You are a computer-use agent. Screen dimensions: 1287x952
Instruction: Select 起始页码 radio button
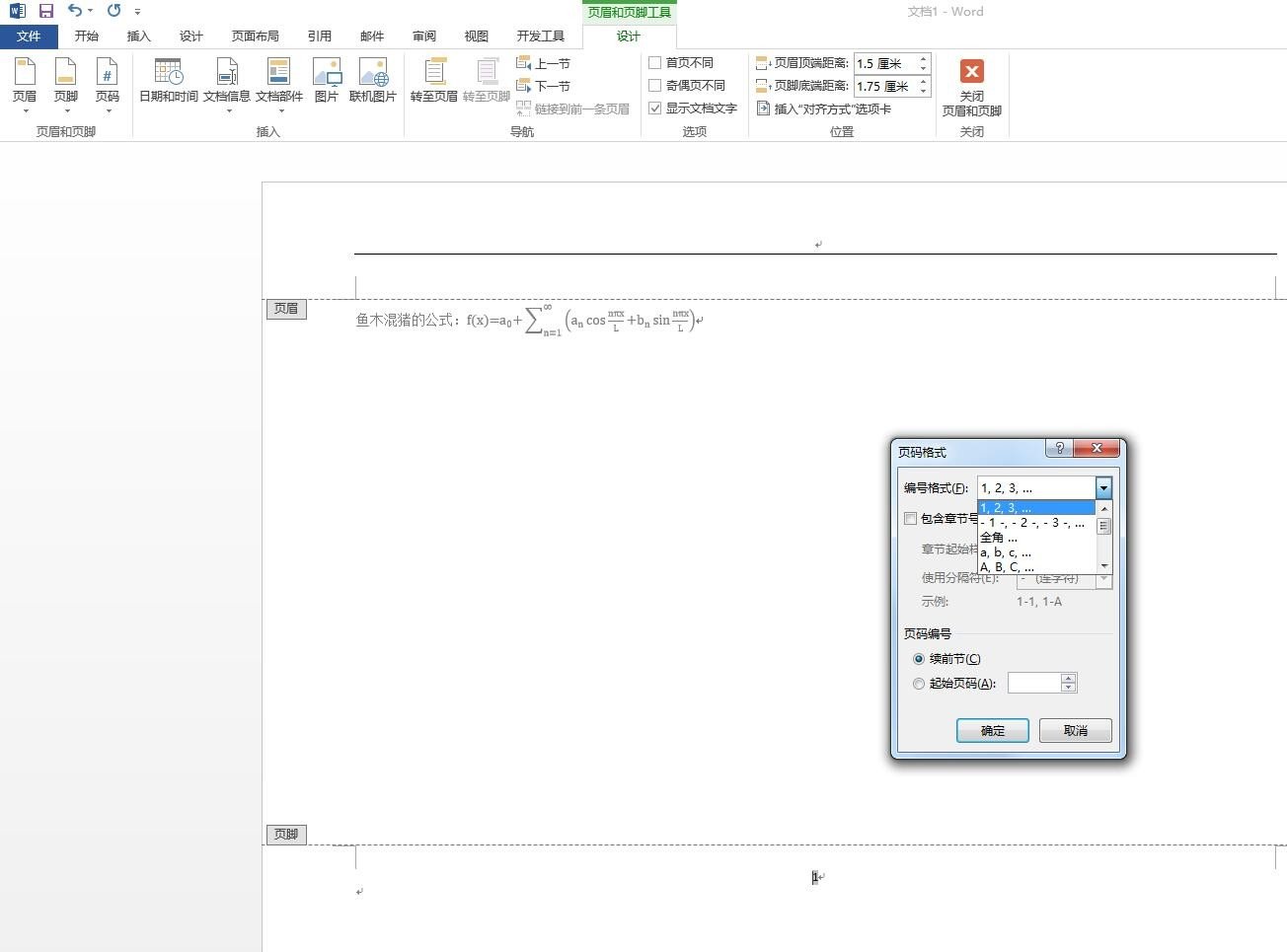tap(919, 684)
